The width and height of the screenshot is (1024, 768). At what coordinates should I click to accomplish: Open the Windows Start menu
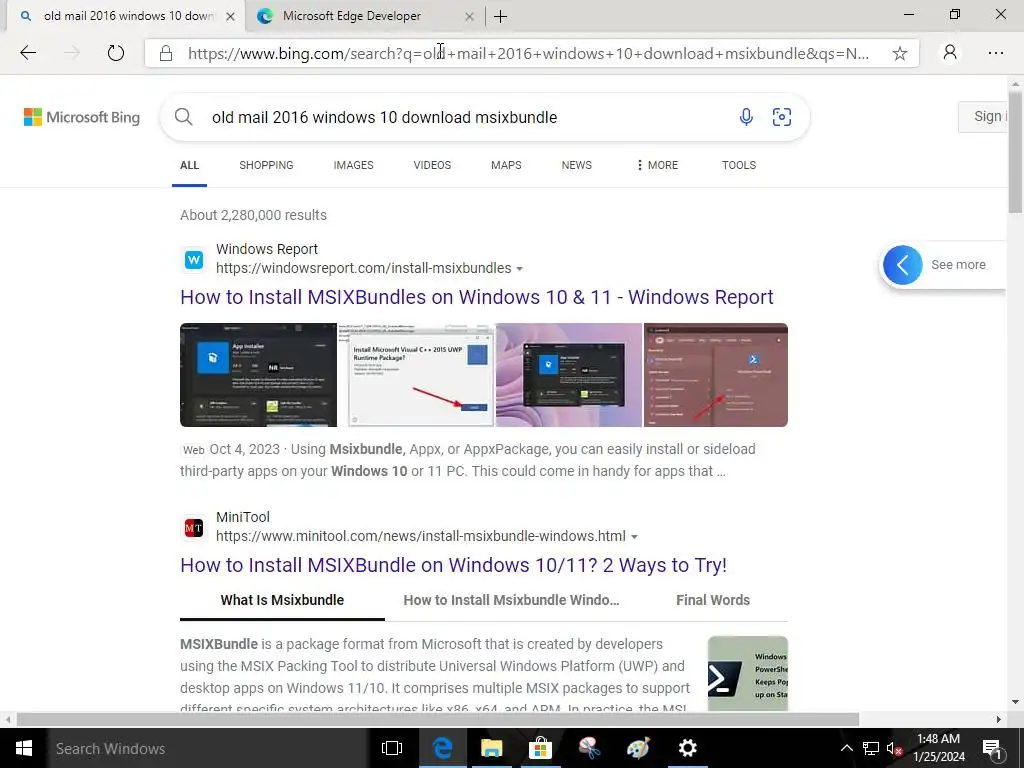point(24,748)
